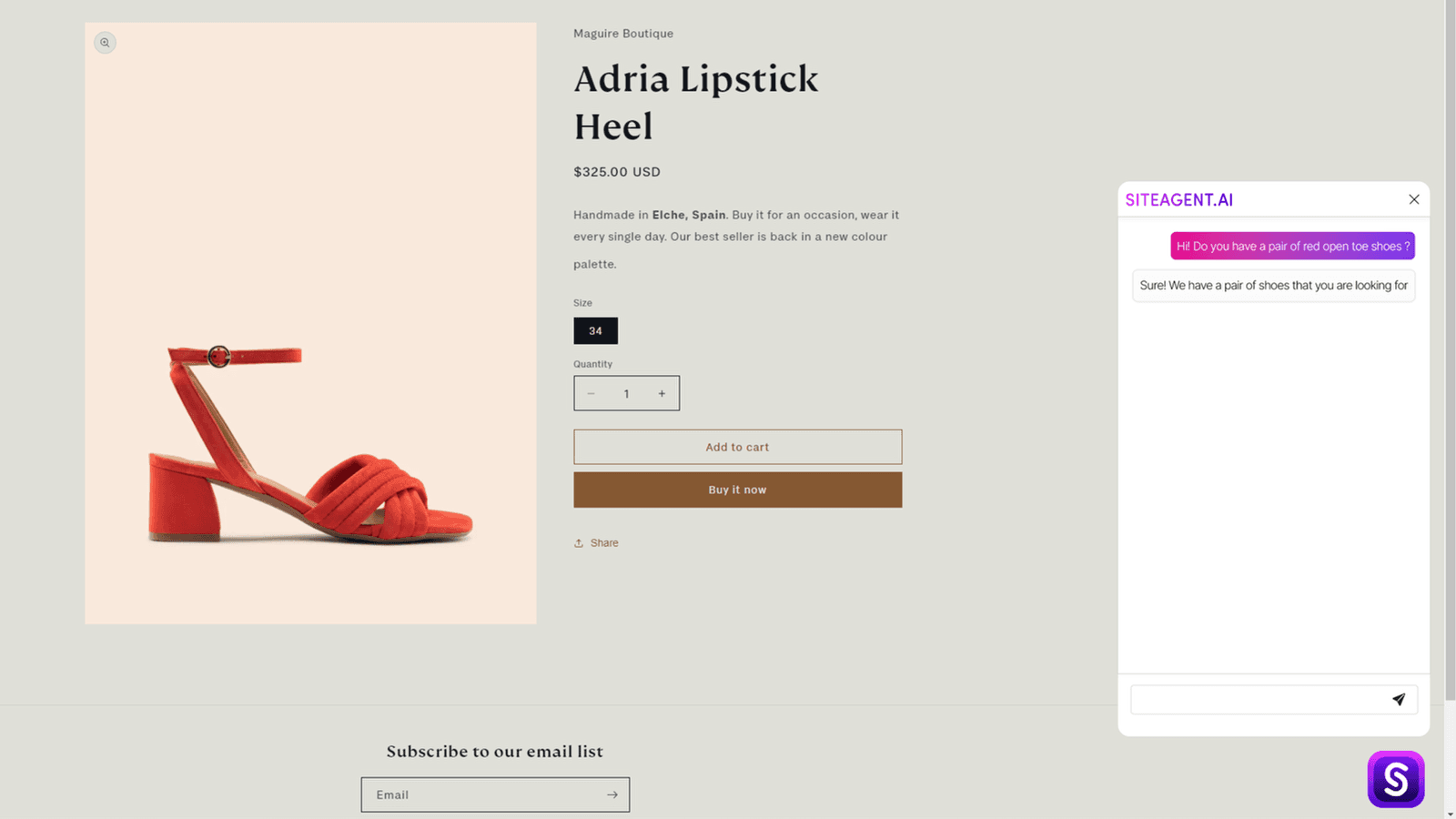Click the Share upload icon
The height and width of the screenshot is (819, 1456).
pos(579,543)
